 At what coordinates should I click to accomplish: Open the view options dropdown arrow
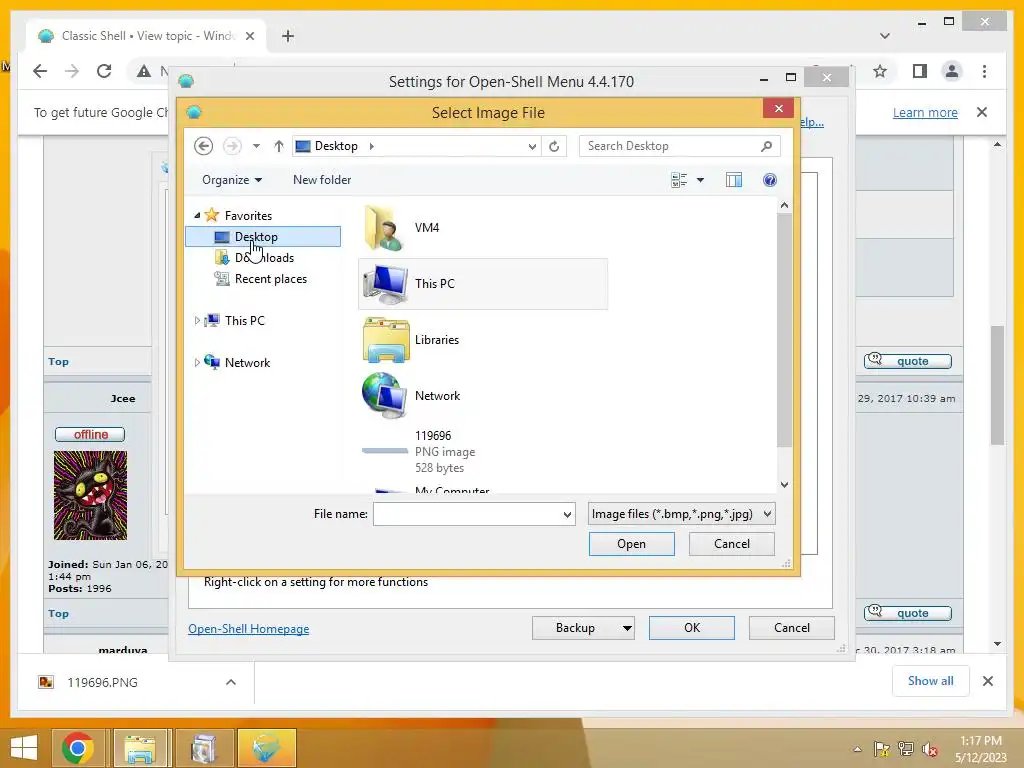(x=700, y=180)
